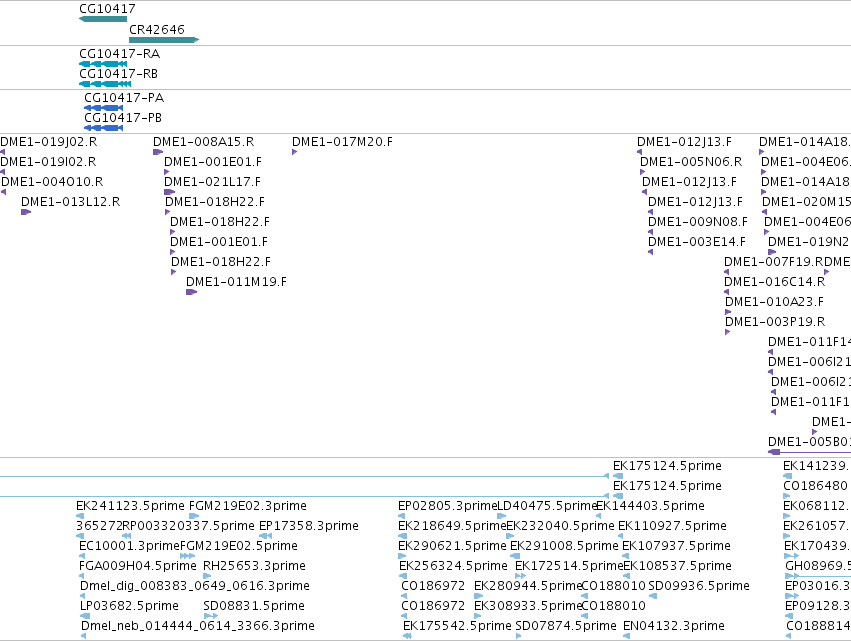
Task: Click the DME1-007F19.R label
Action: coord(774,263)
